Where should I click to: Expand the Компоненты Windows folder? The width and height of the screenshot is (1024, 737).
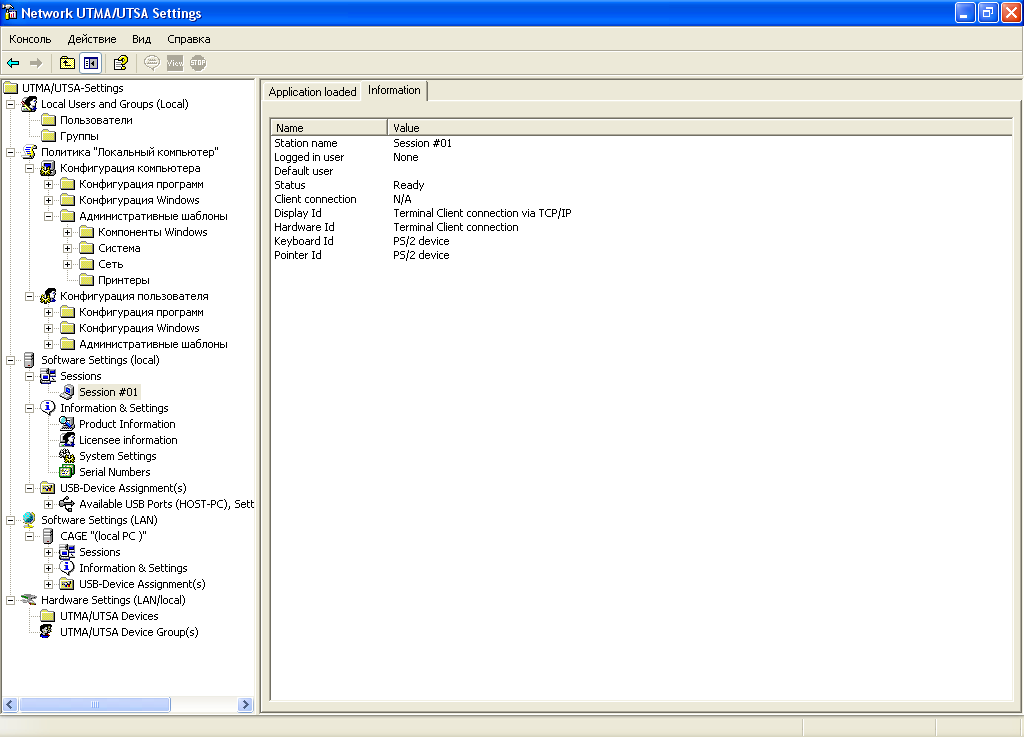[67, 232]
